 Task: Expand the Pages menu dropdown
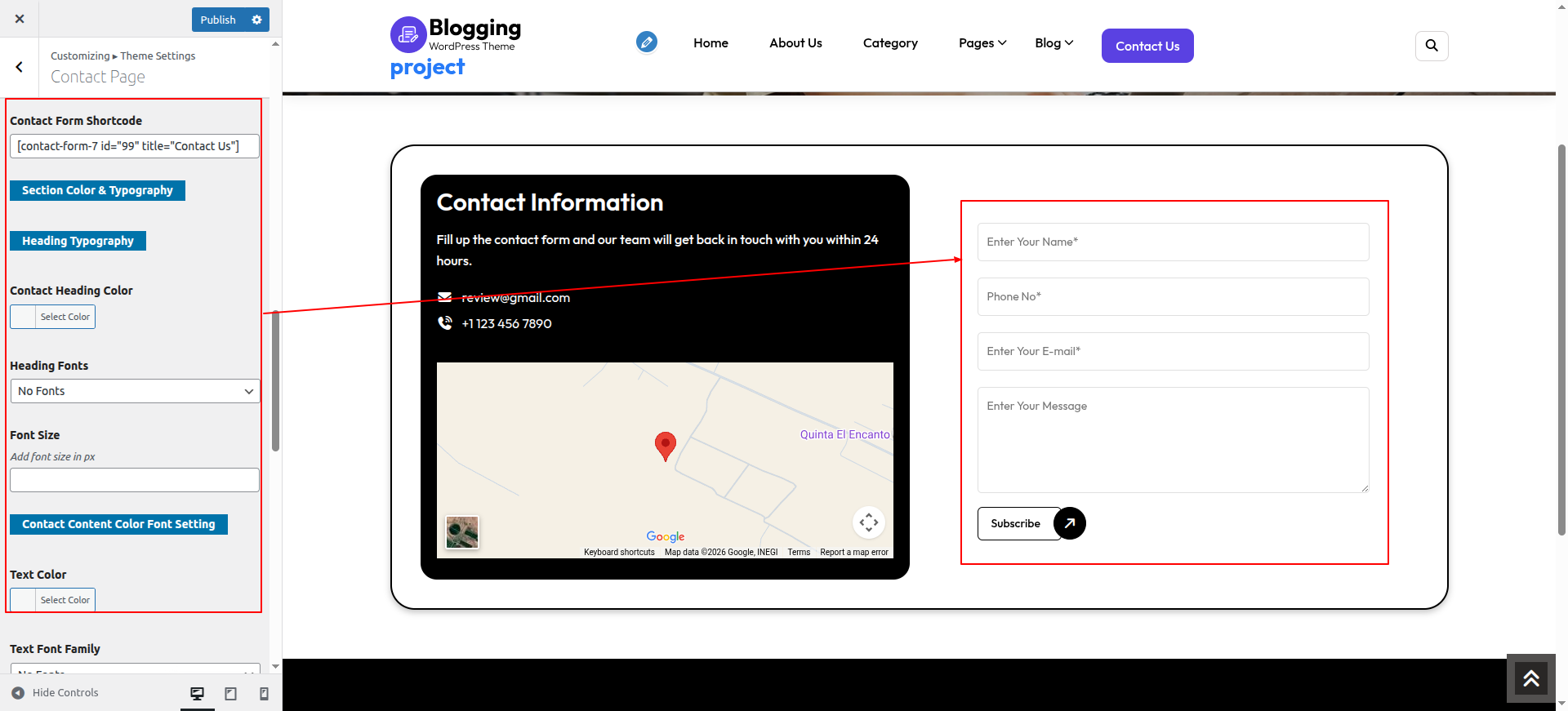click(982, 43)
